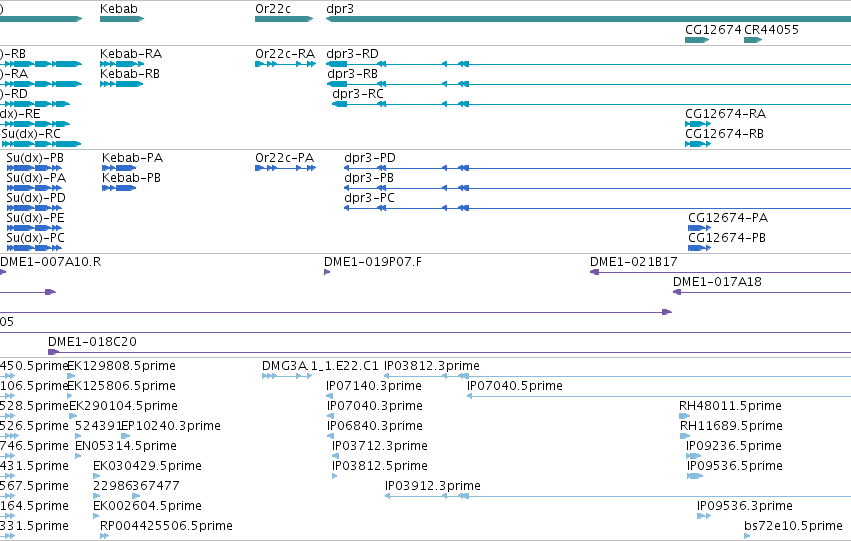Click EST EN05314.5prime
This screenshot has height=541, width=851.
coord(78,456)
